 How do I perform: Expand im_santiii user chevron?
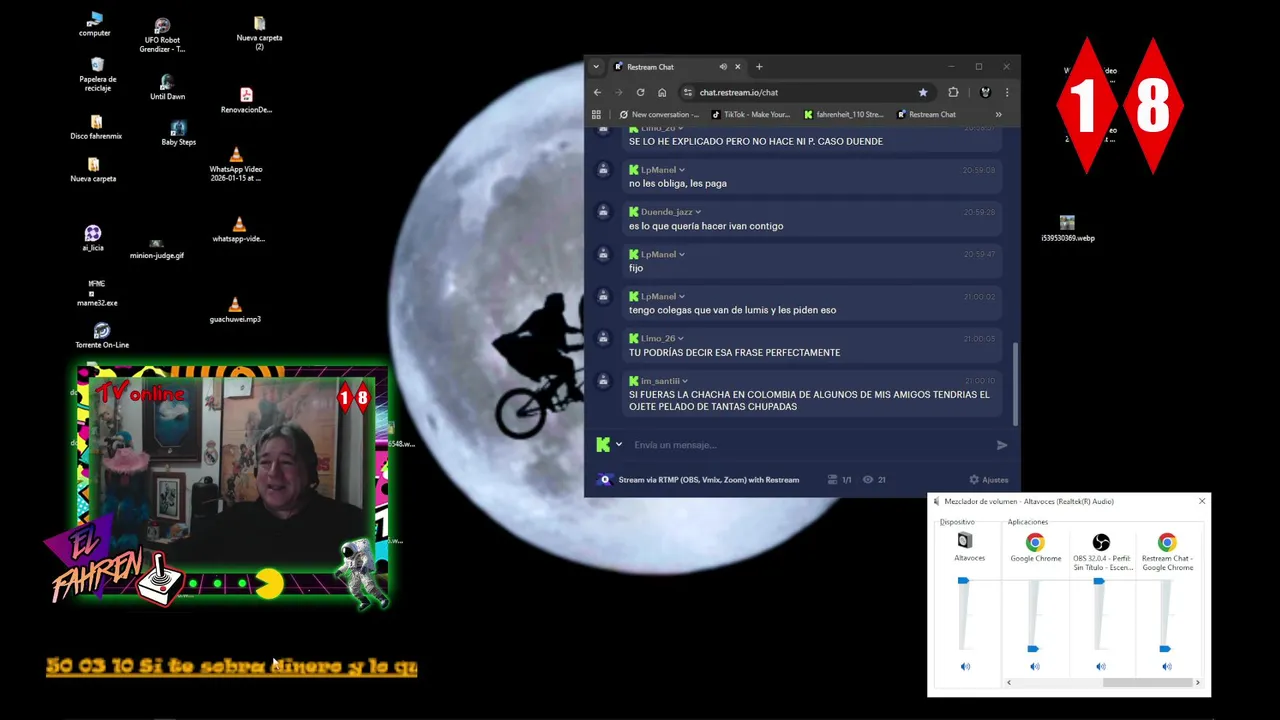pos(685,381)
